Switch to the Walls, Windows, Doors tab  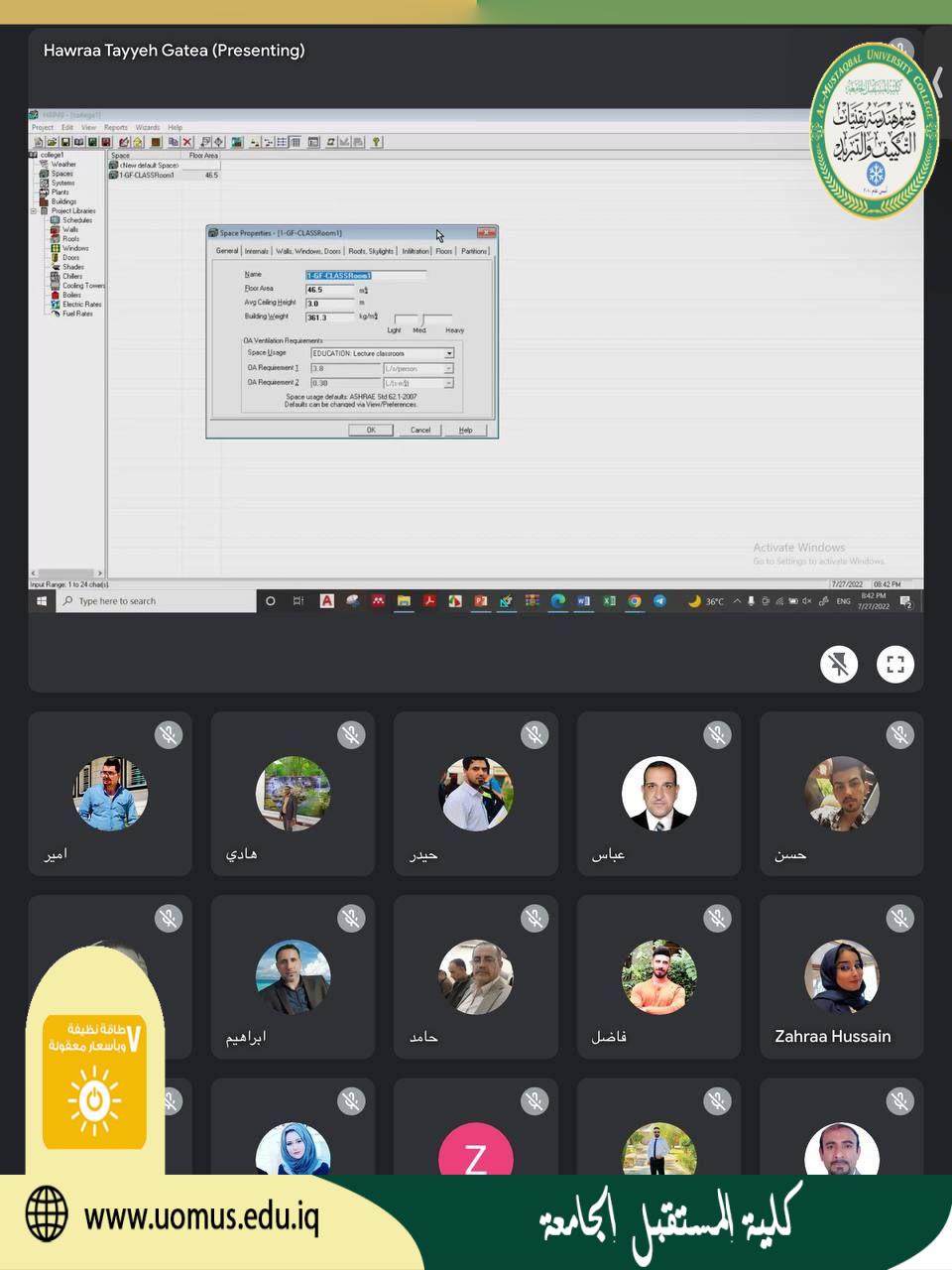tap(307, 251)
